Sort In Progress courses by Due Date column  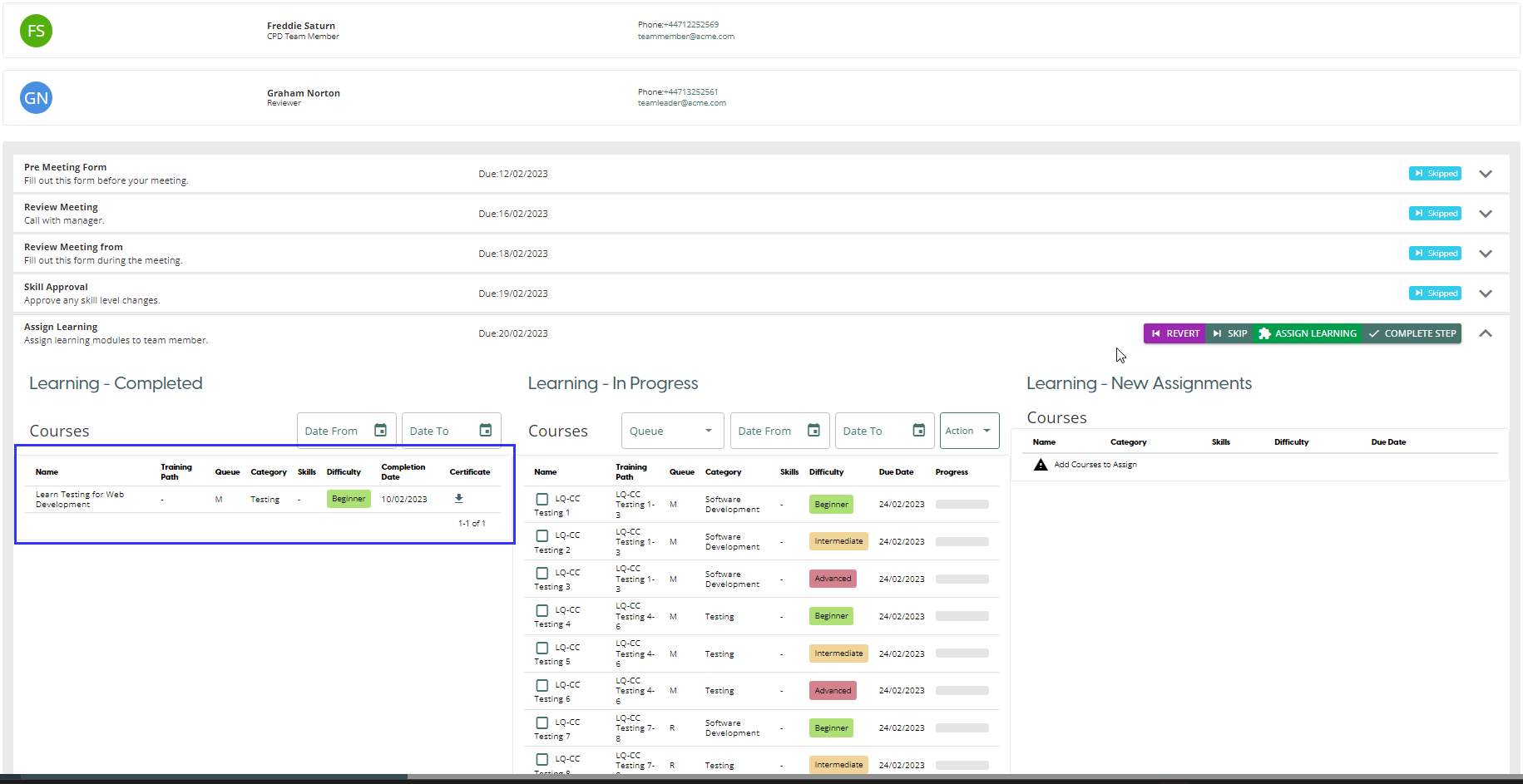[x=896, y=472]
